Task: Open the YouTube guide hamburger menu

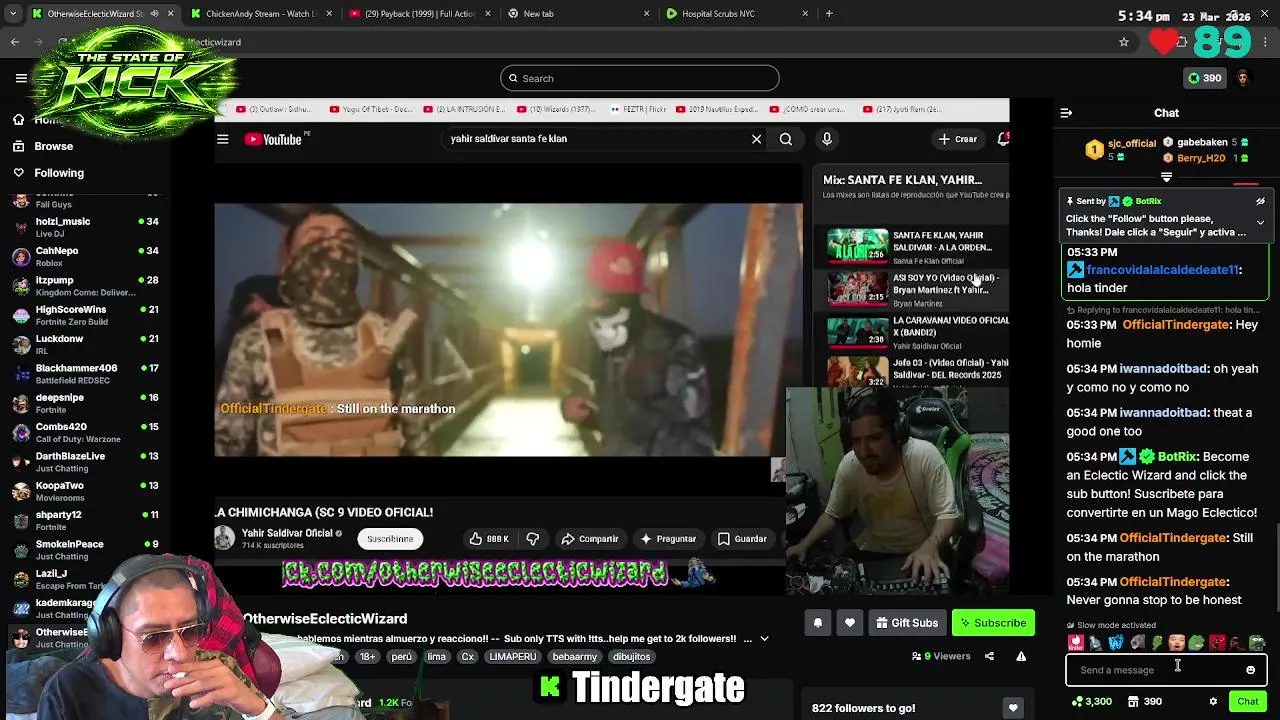Action: point(223,139)
